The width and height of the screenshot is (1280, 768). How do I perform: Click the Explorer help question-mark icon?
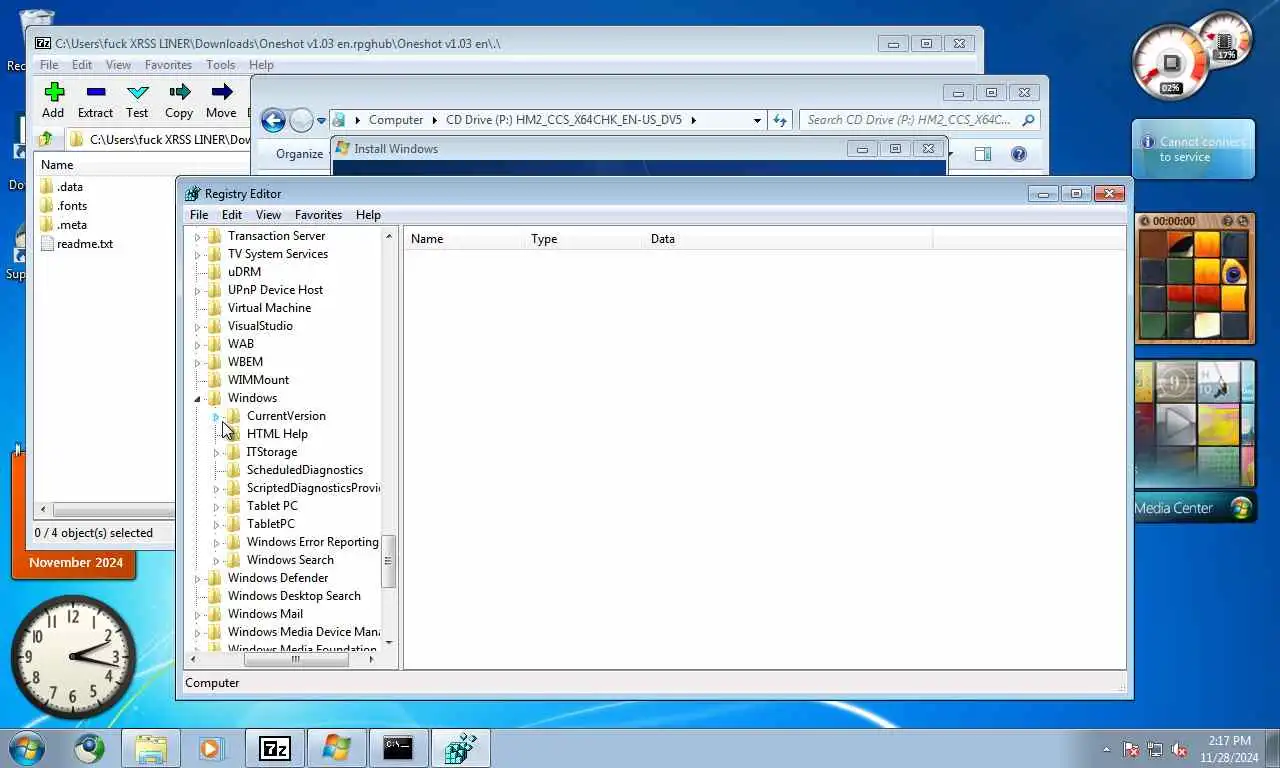click(x=1018, y=154)
